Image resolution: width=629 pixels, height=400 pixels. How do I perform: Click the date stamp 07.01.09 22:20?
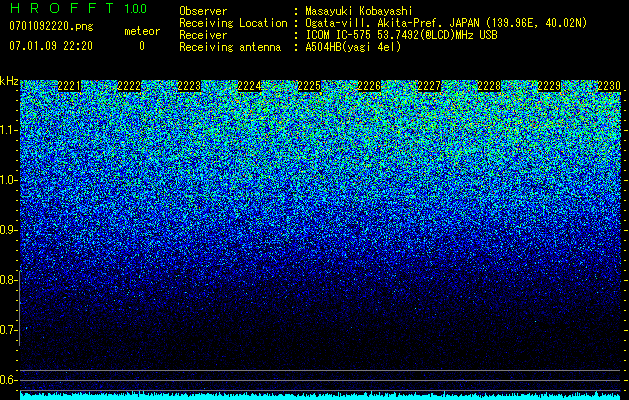point(51,46)
